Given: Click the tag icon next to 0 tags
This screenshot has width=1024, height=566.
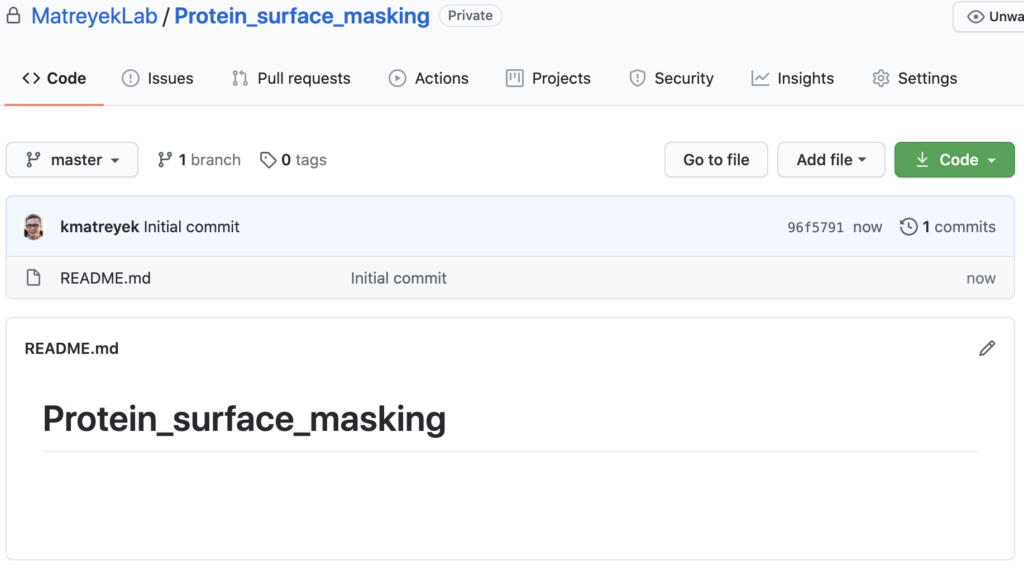Looking at the screenshot, I should (268, 160).
